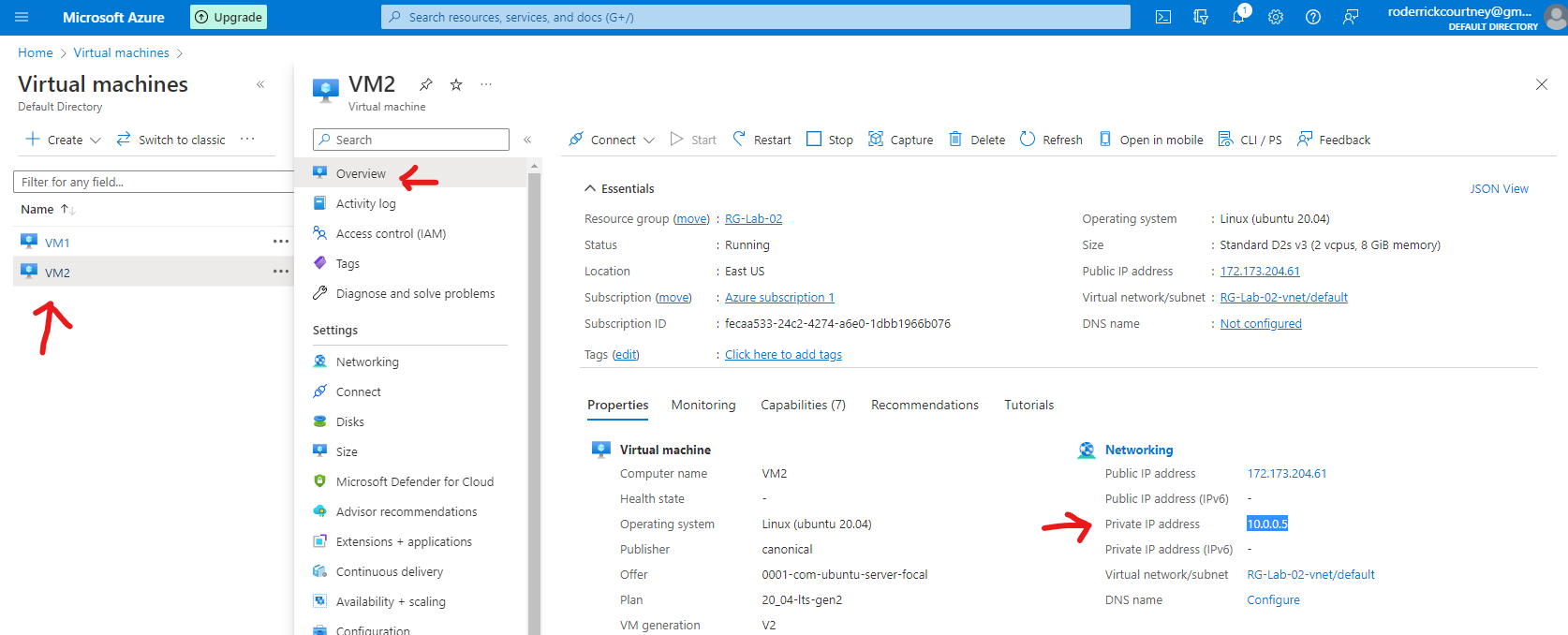Viewport: 1568px width, 635px height.
Task: Open RG-Lab-02 resource group link
Action: pyautogui.click(x=753, y=218)
